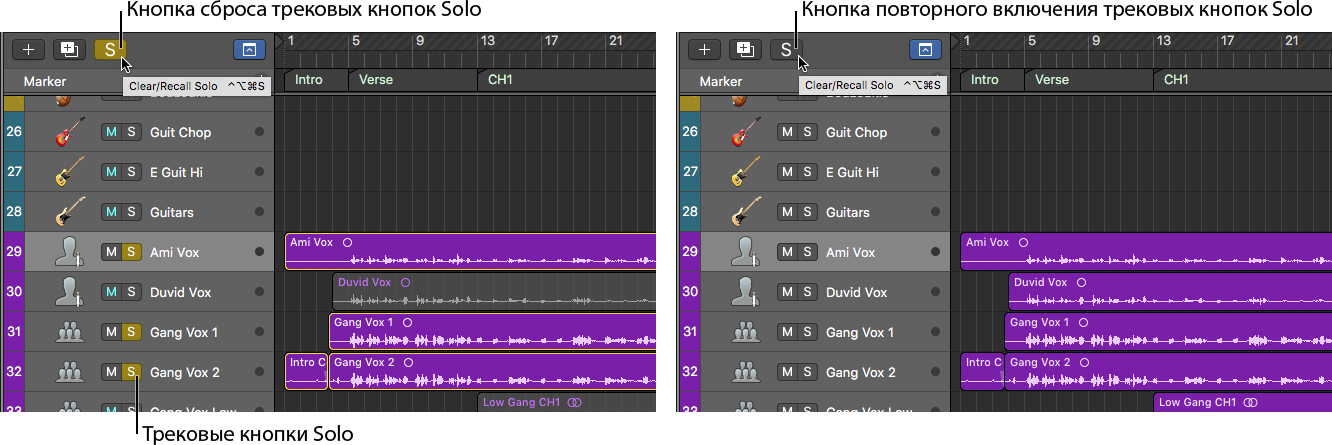1332x445 pixels.
Task: Select the Low Gang CH1 region in right panel
Action: click(1242, 403)
